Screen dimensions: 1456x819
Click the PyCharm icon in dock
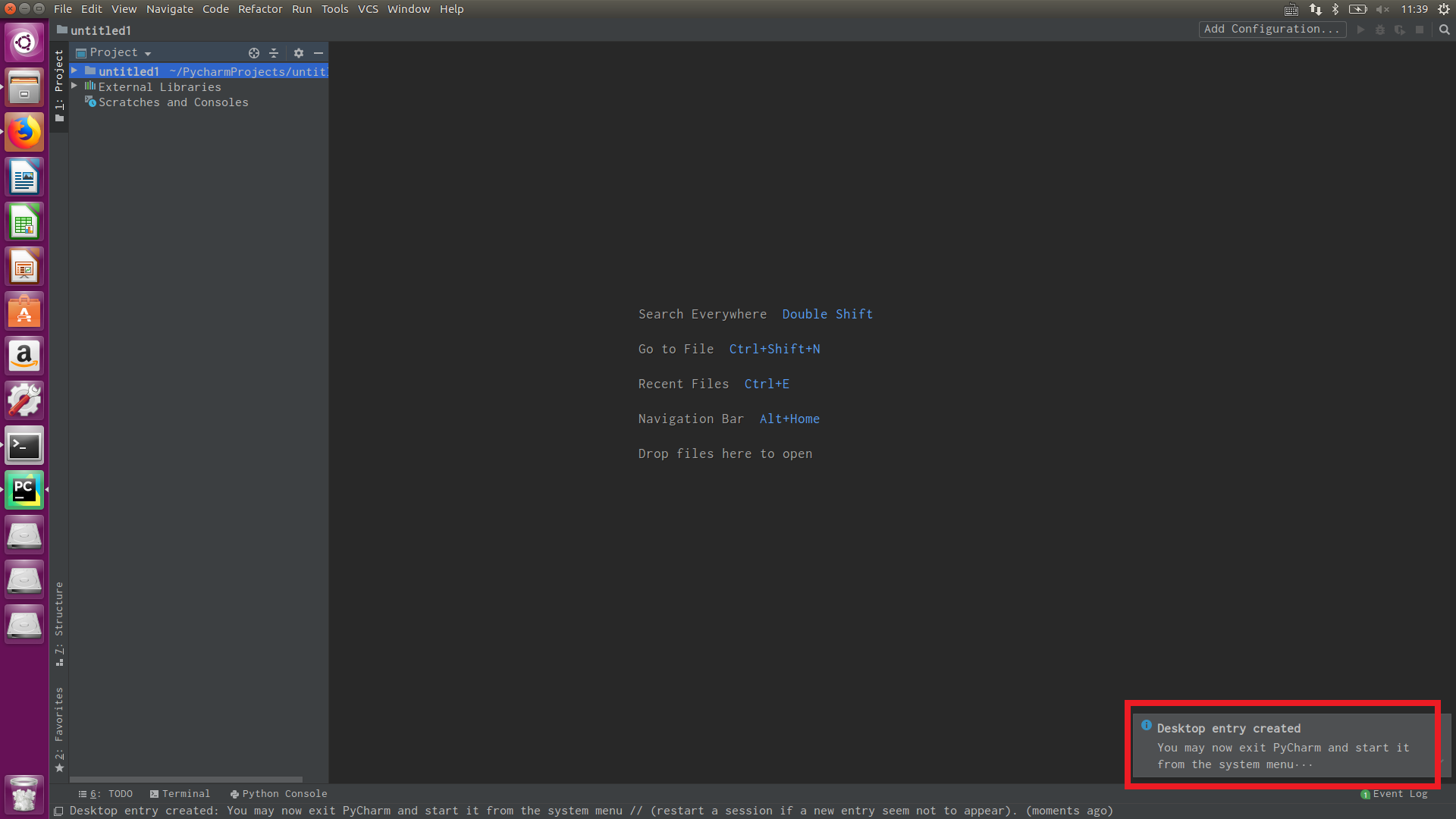pos(24,491)
